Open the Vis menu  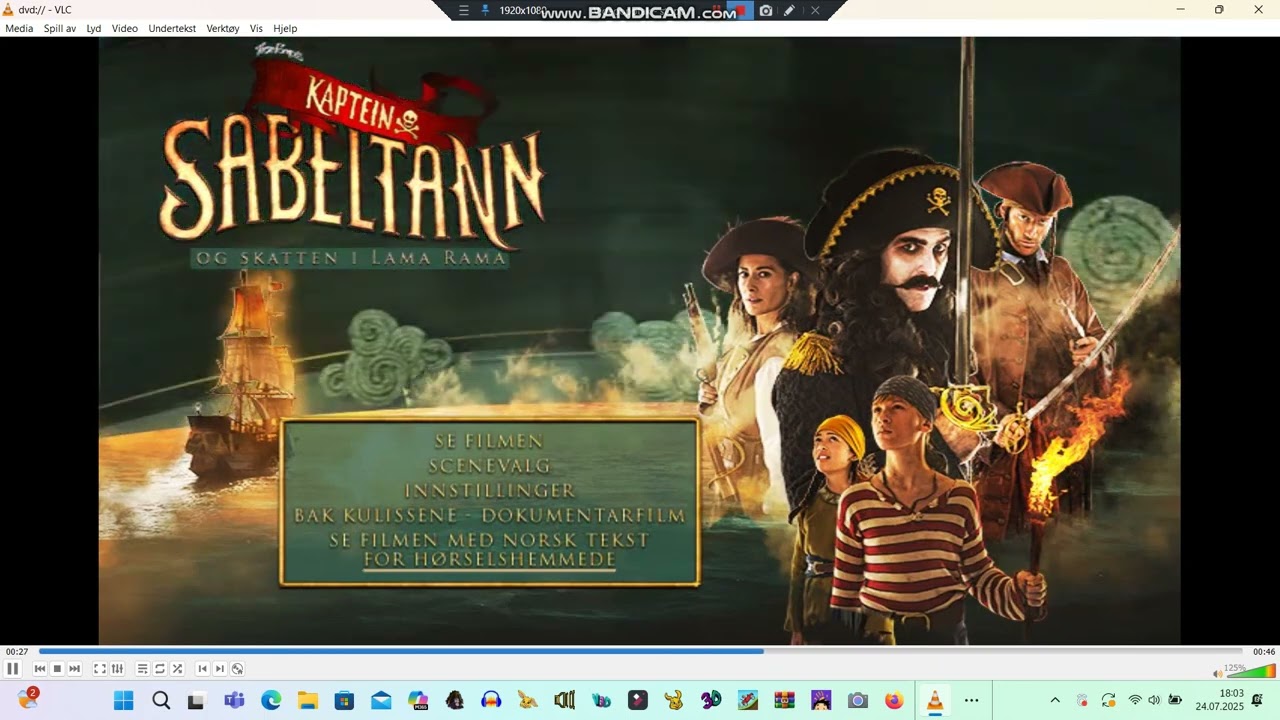(256, 28)
